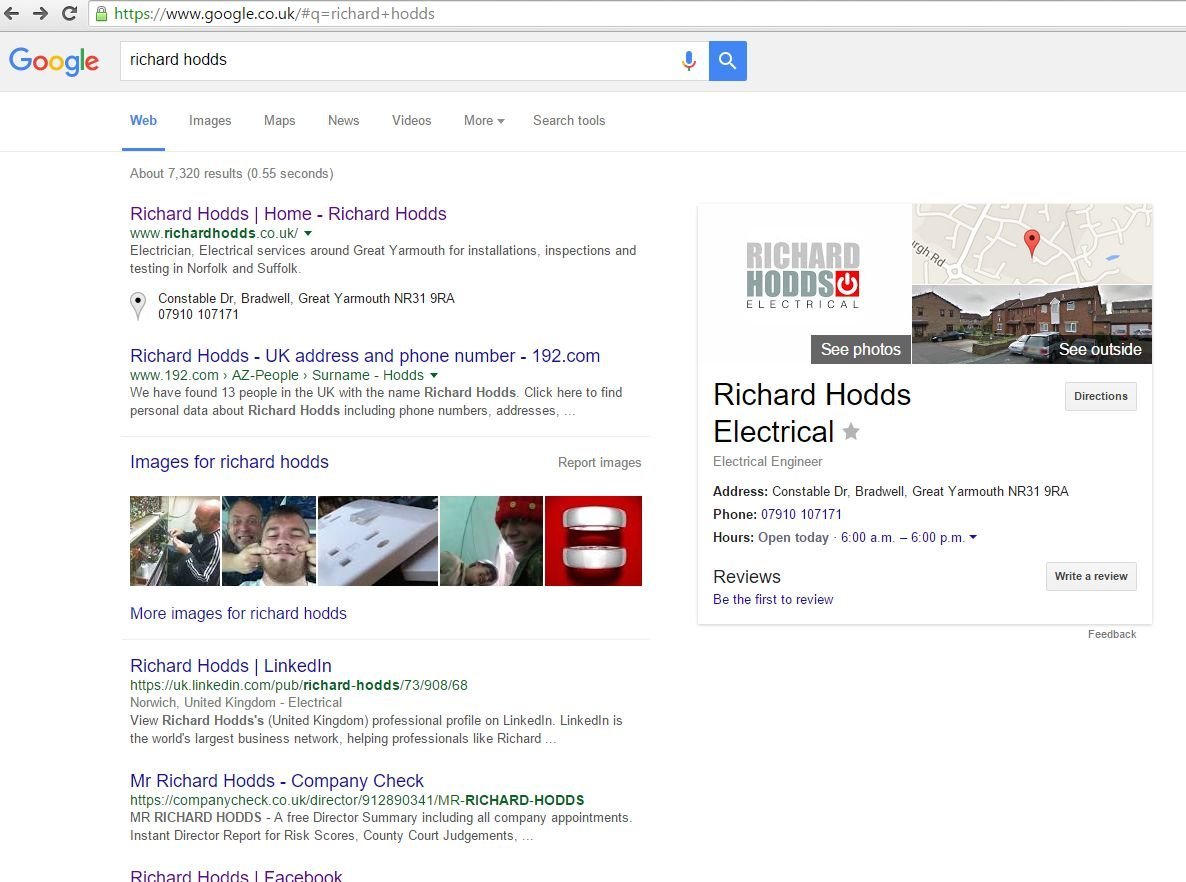Switch to the Maps tab

click(x=279, y=120)
